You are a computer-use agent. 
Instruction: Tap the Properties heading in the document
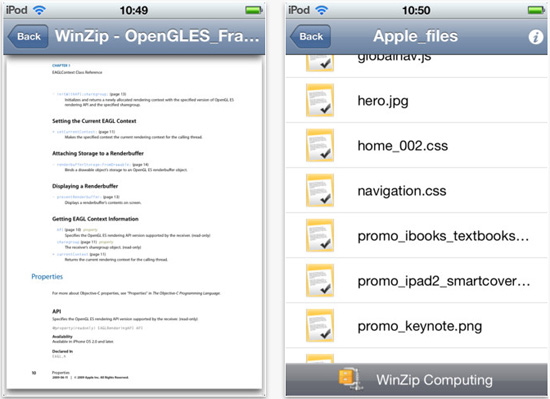point(47,277)
